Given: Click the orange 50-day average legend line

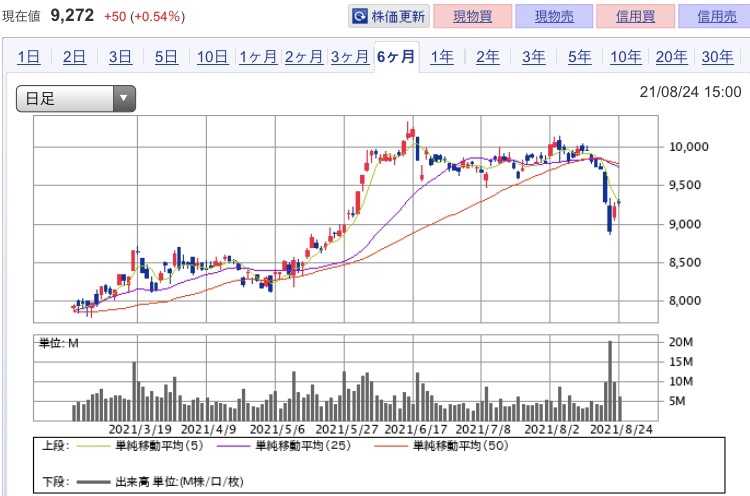Looking at the screenshot, I should [x=391, y=446].
